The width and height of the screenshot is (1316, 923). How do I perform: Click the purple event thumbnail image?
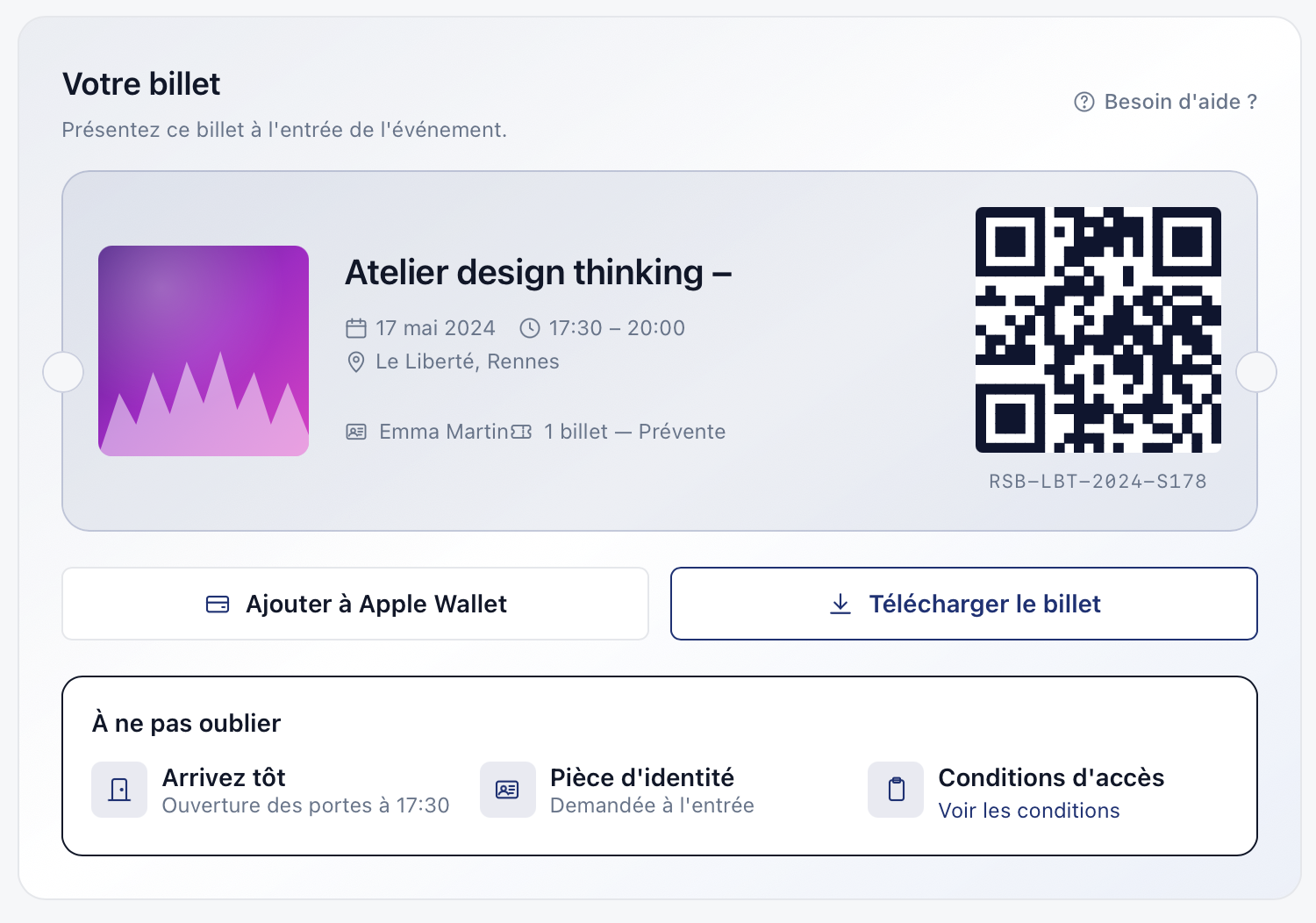(204, 351)
